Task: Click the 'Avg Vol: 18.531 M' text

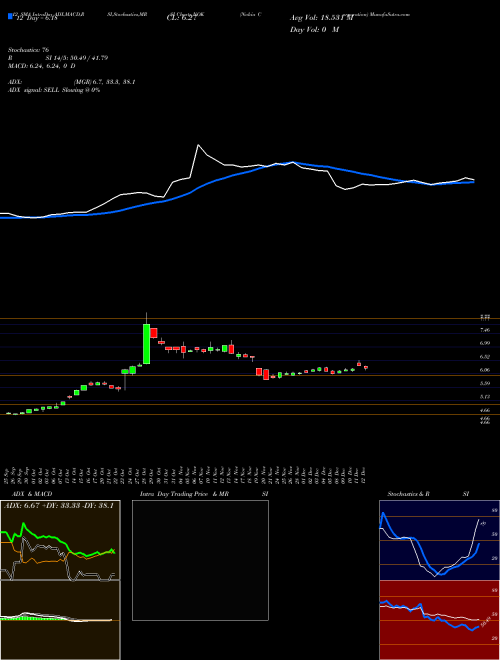Action: click(x=322, y=18)
